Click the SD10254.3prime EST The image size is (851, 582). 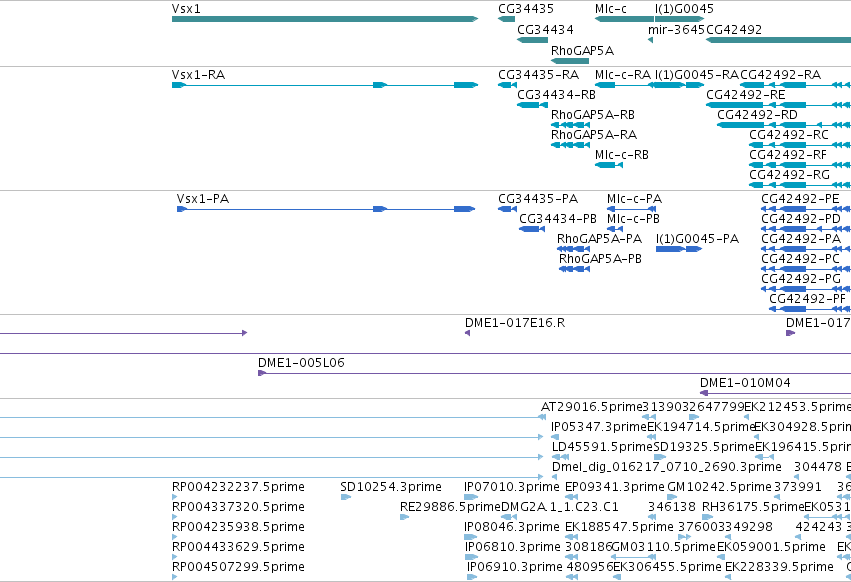(346, 497)
